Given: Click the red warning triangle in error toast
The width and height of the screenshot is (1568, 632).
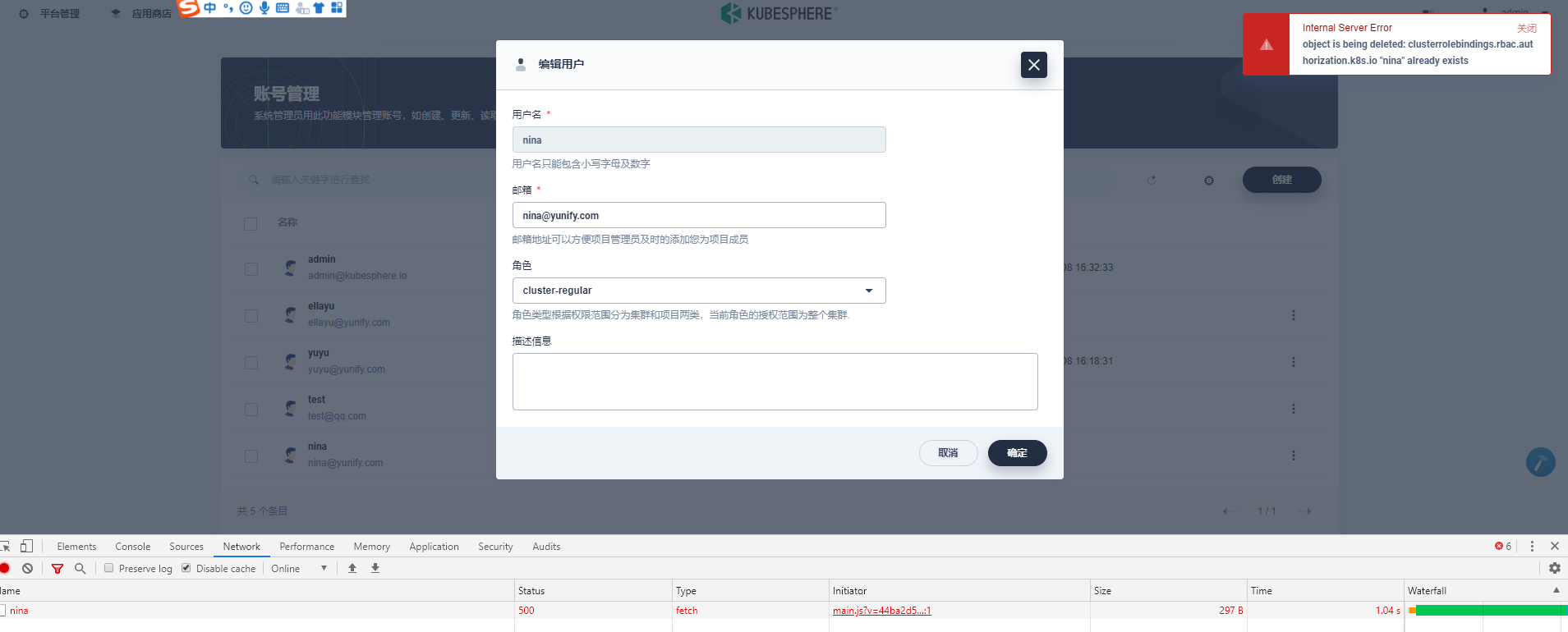Looking at the screenshot, I should coord(1267,44).
